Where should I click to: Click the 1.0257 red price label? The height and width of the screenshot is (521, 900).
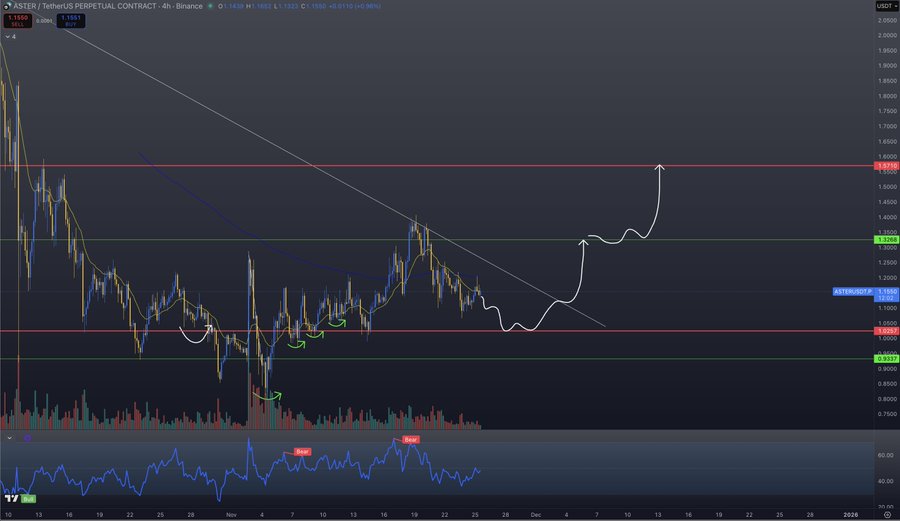[887, 331]
